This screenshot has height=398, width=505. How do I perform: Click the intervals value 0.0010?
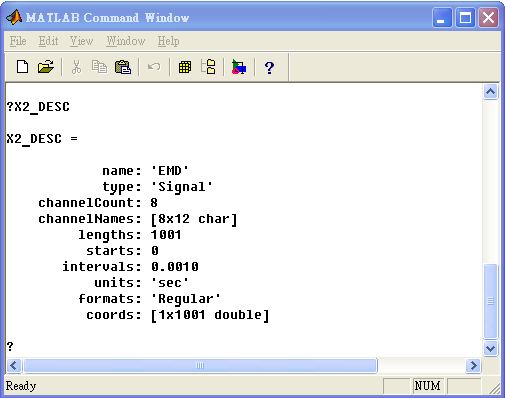point(175,267)
